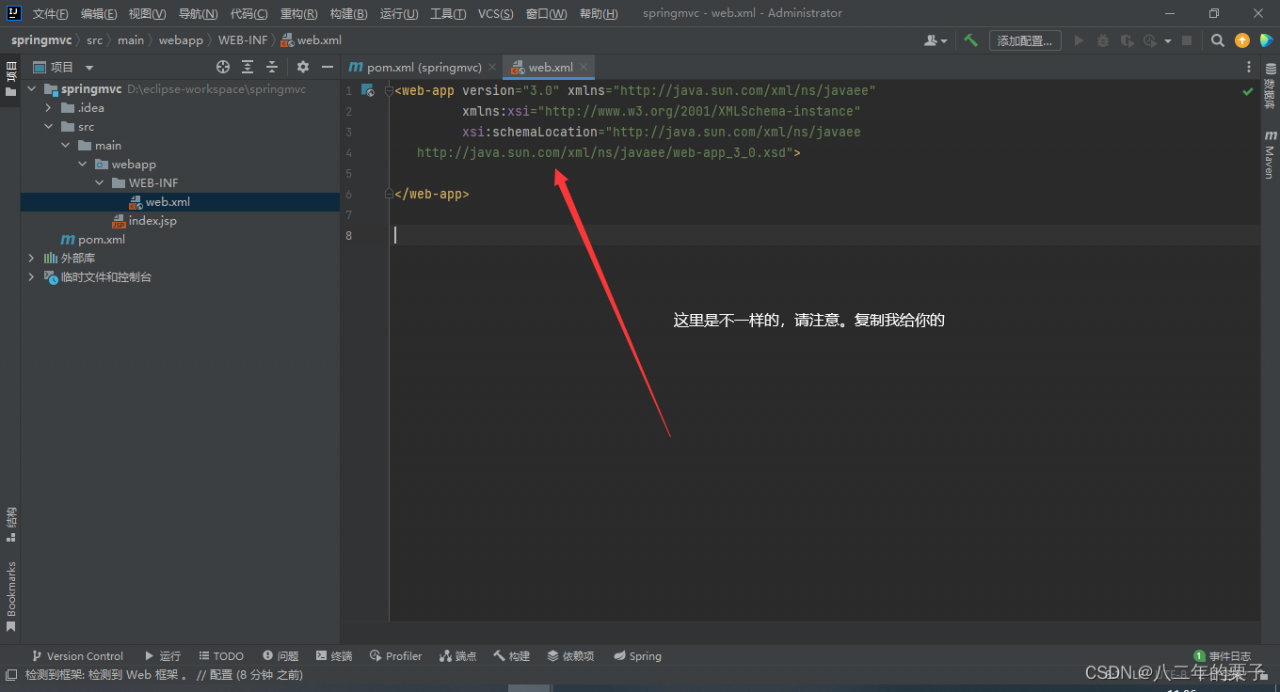Collapse the WEB-INF folder
1280x692 pixels.
click(99, 183)
